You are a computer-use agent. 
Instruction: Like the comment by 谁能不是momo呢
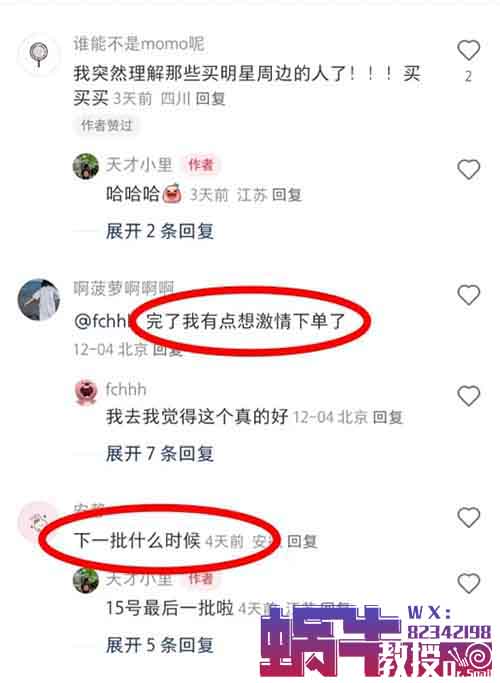click(469, 50)
